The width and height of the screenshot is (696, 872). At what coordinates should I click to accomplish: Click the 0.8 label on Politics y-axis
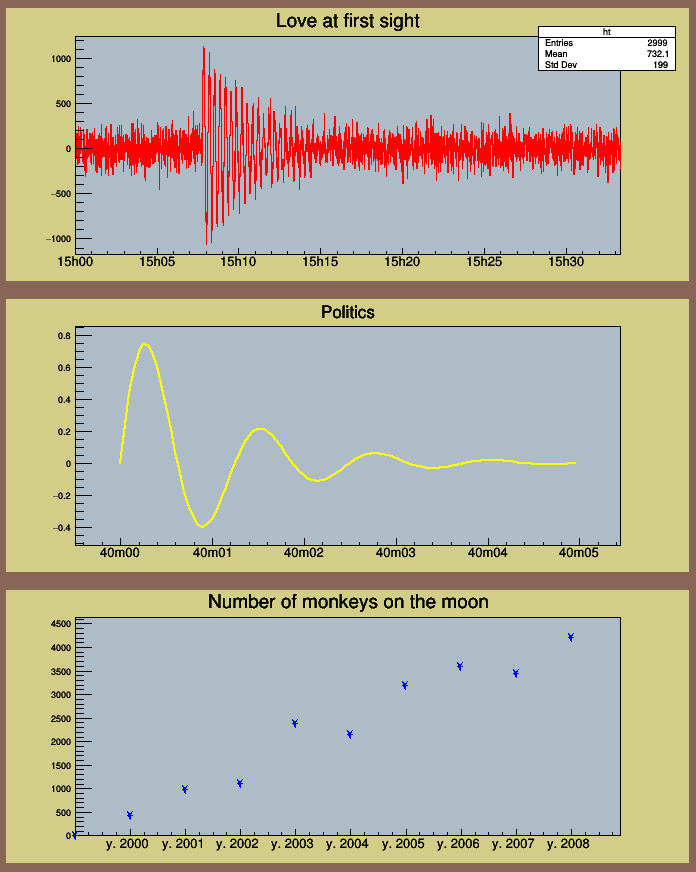64,336
